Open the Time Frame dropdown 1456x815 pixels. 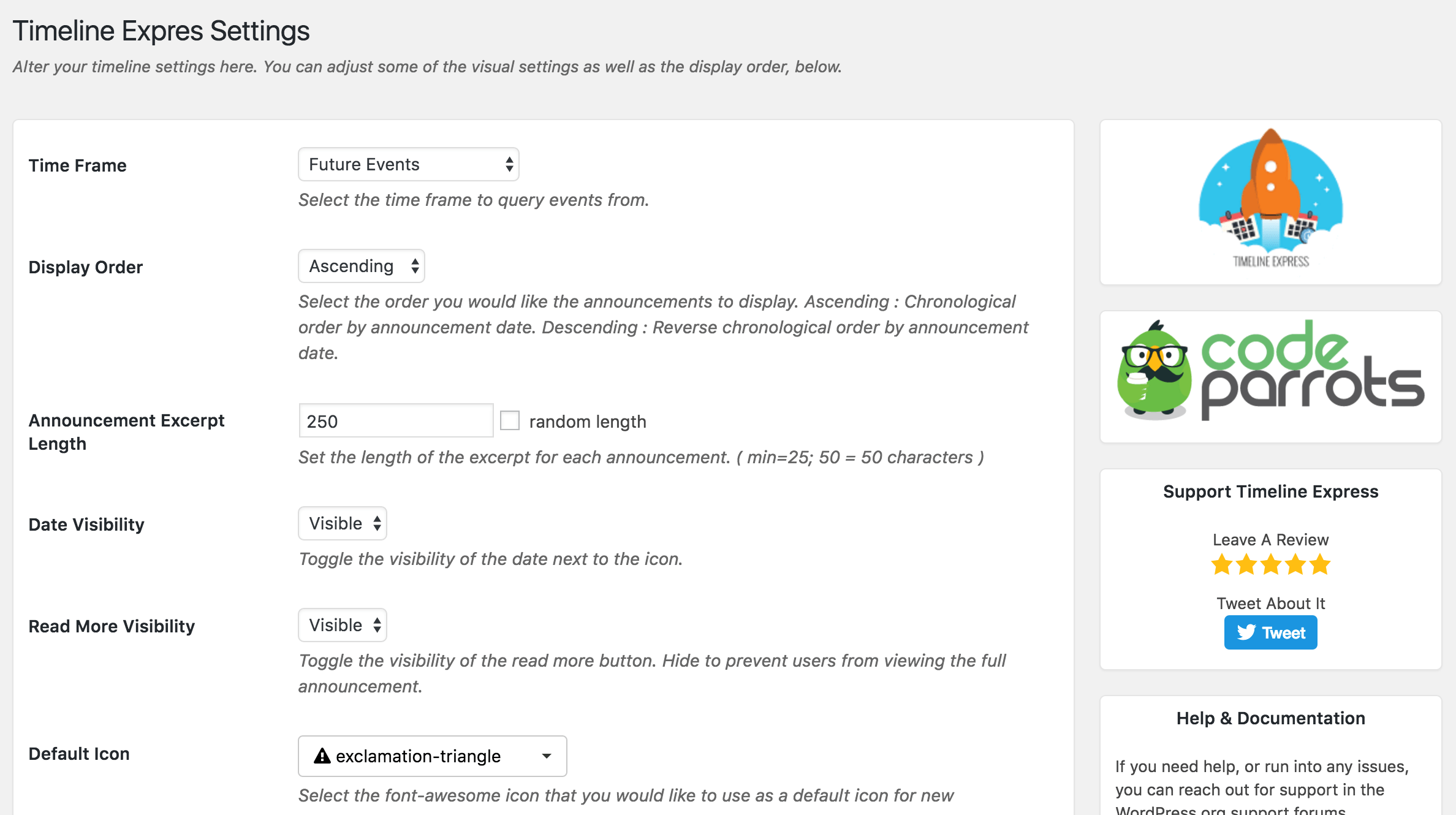tap(408, 164)
